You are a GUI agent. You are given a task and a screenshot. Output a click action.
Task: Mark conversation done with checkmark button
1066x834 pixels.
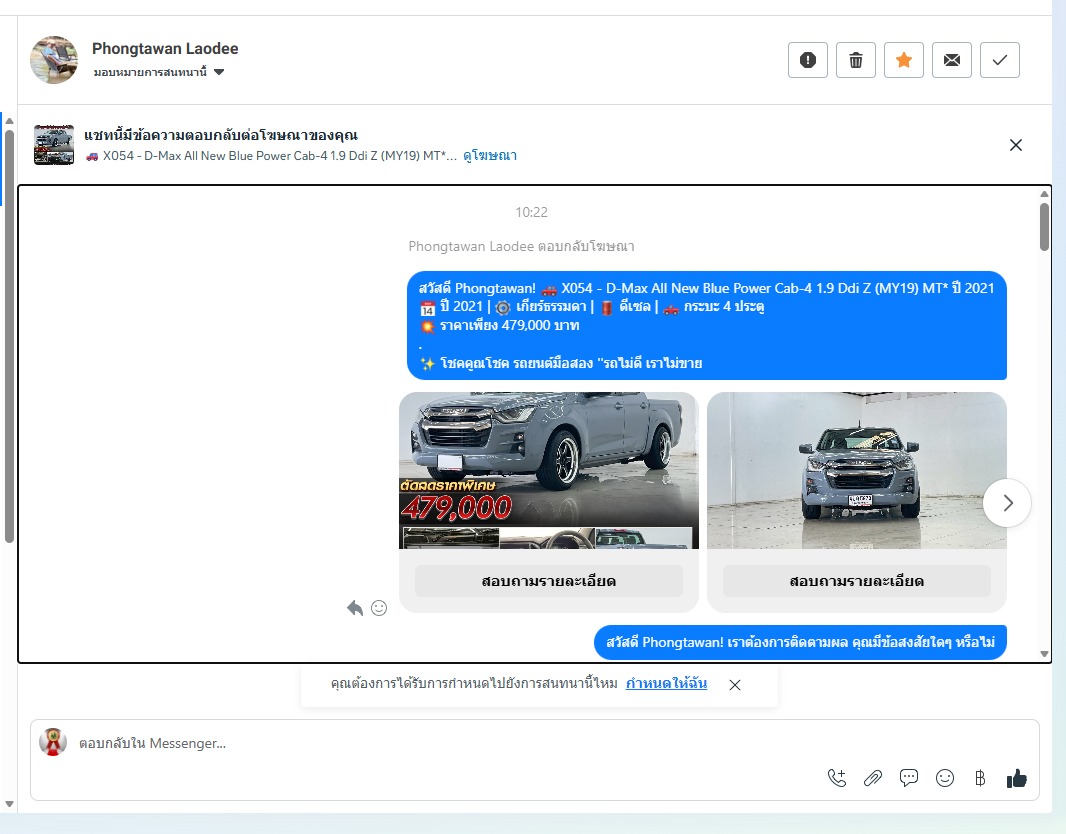(x=1000, y=60)
